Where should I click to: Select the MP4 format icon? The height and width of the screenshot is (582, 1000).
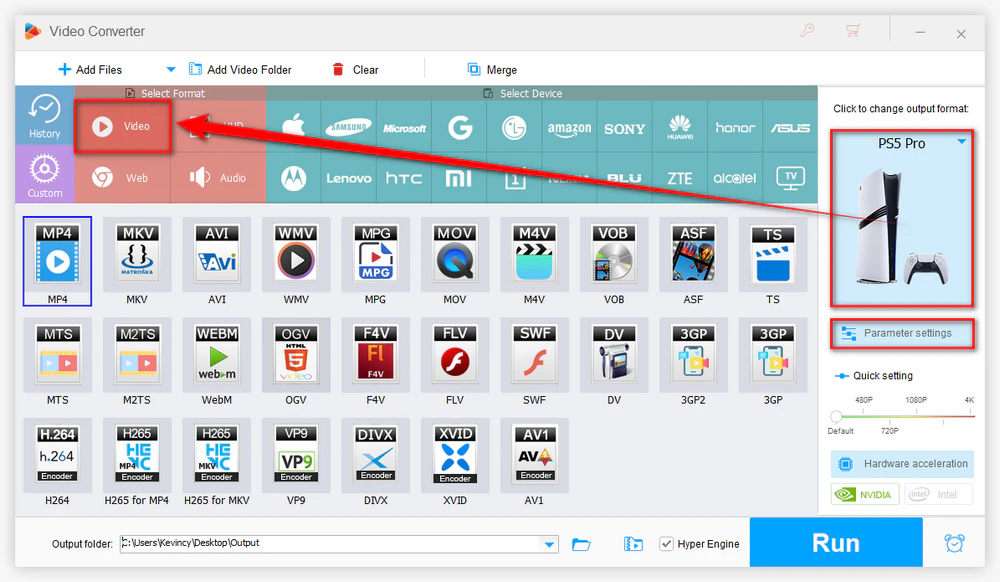click(57, 261)
